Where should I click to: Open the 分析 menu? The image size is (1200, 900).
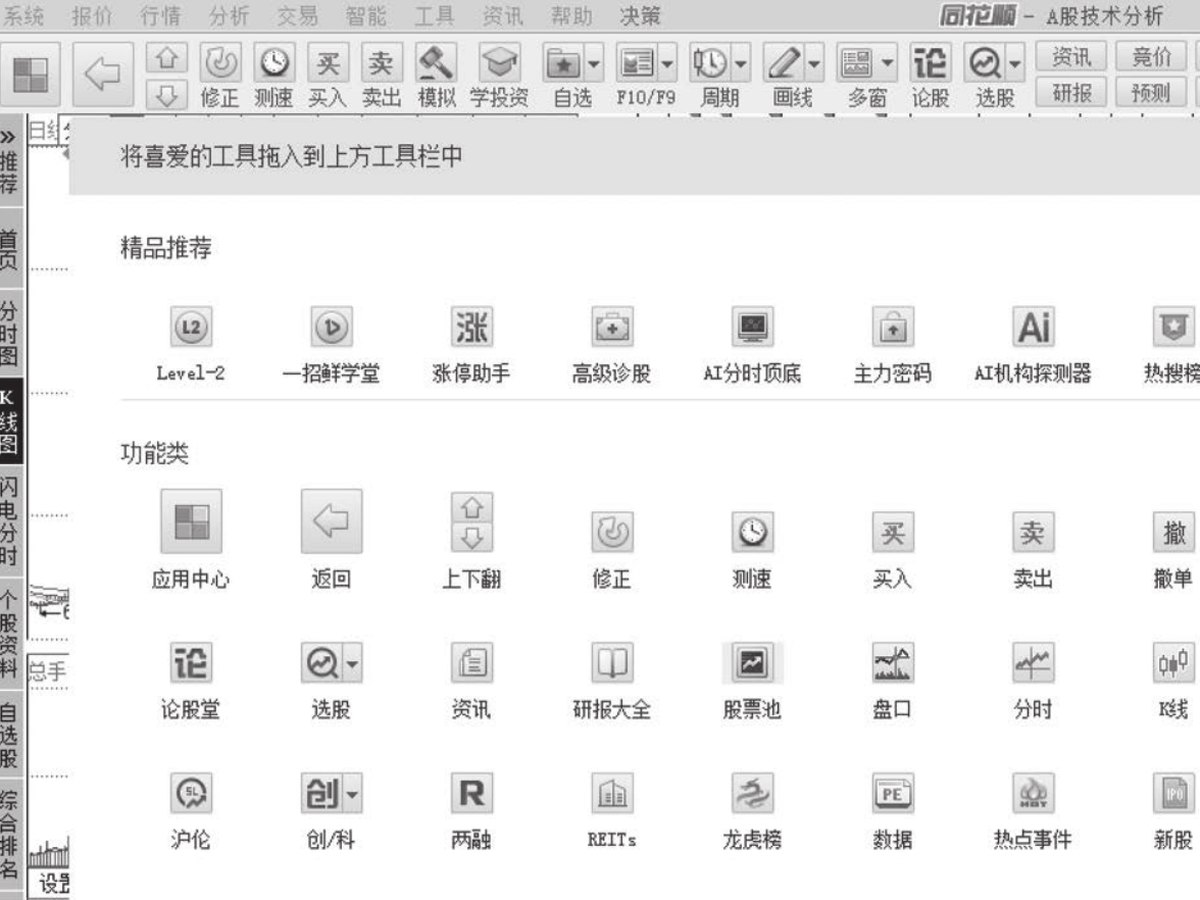point(229,16)
